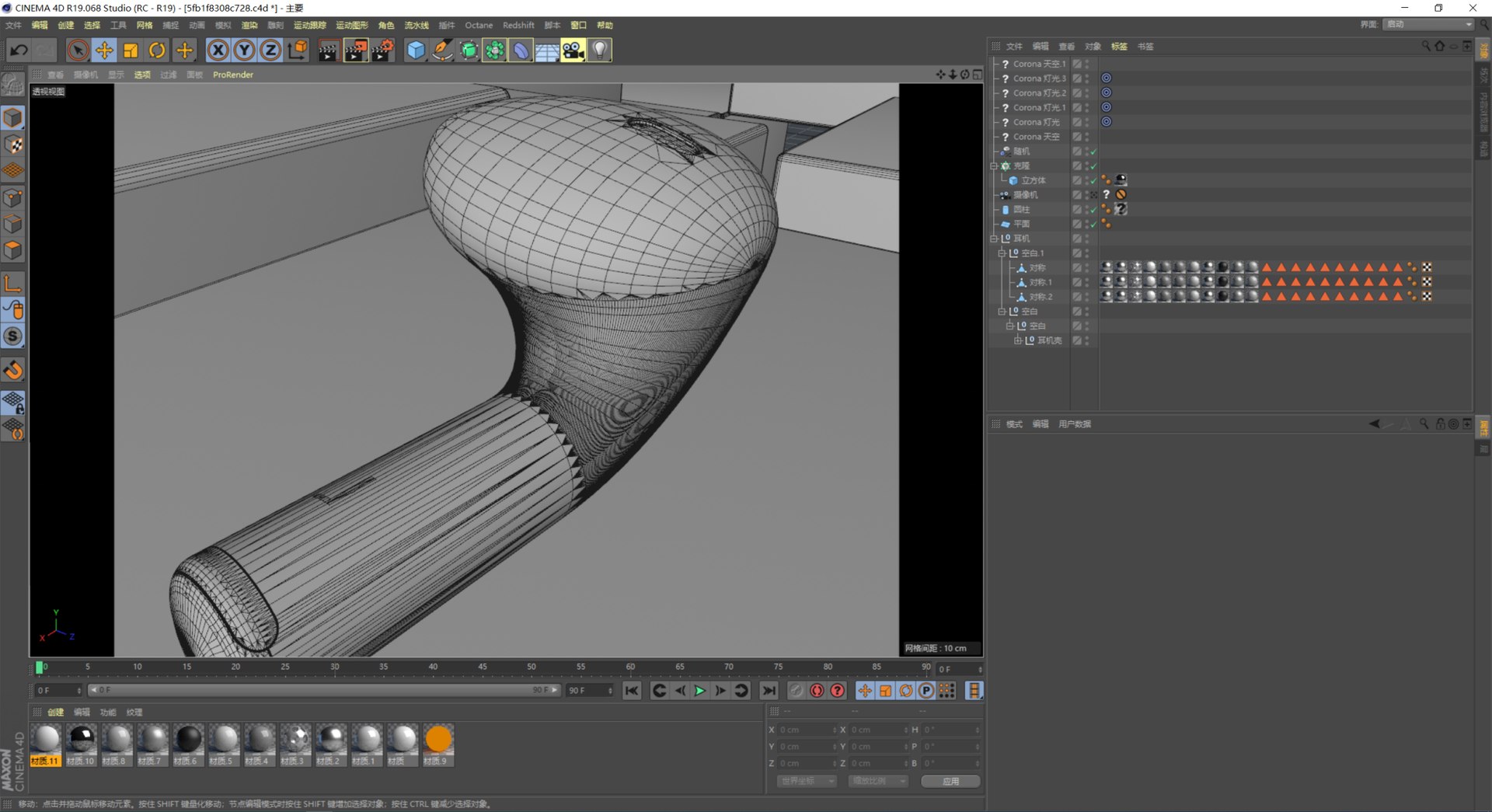Open the ProRender viewport menu
Screen dimensions: 1492x812
[x=232, y=75]
